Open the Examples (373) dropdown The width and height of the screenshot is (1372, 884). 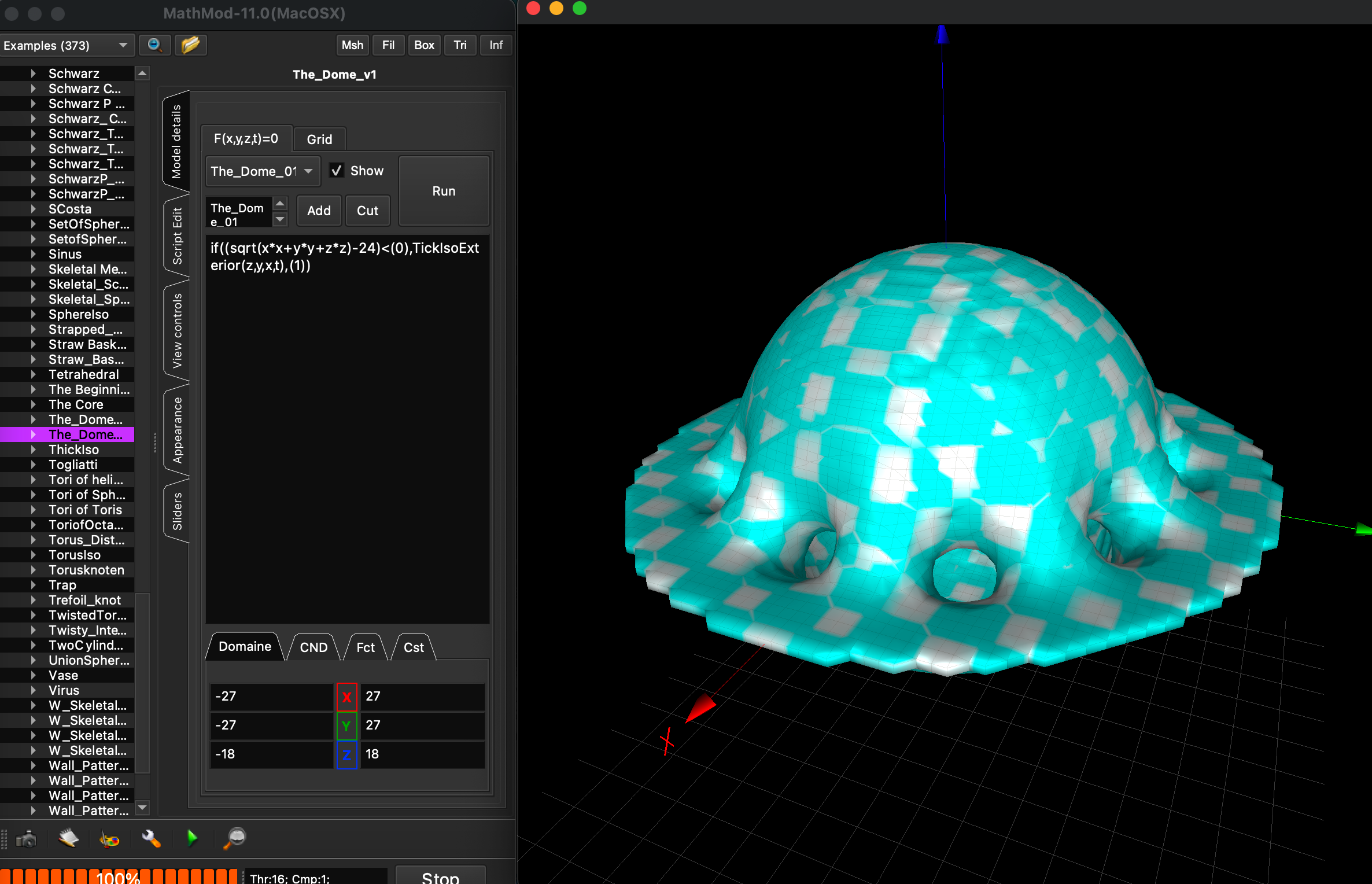(x=65, y=45)
